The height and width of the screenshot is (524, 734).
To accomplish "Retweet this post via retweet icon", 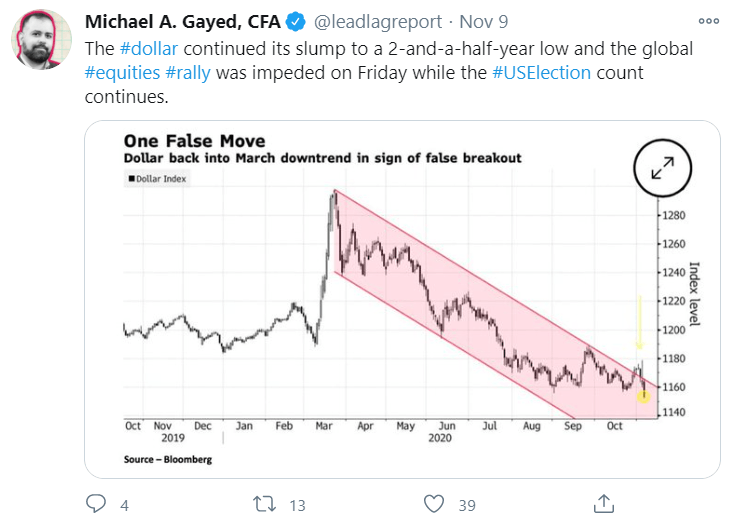I will pos(262,503).
